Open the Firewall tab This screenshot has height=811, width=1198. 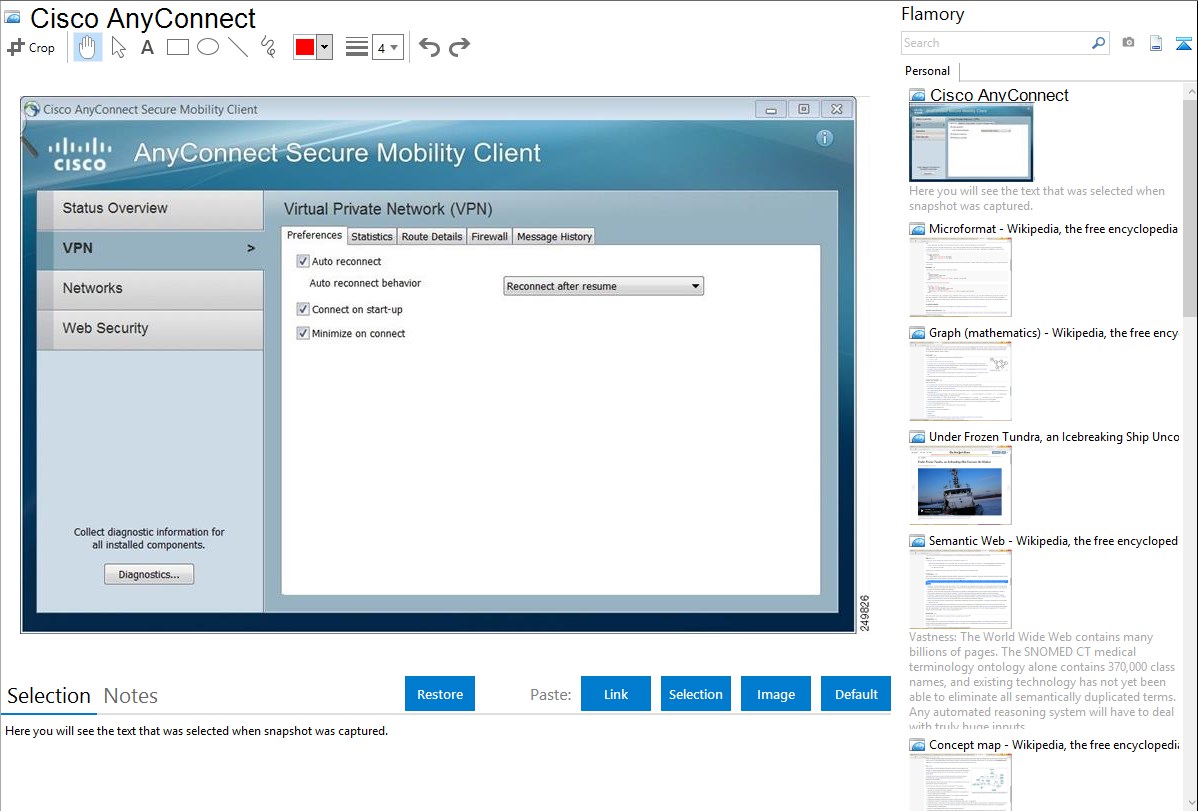coord(489,236)
